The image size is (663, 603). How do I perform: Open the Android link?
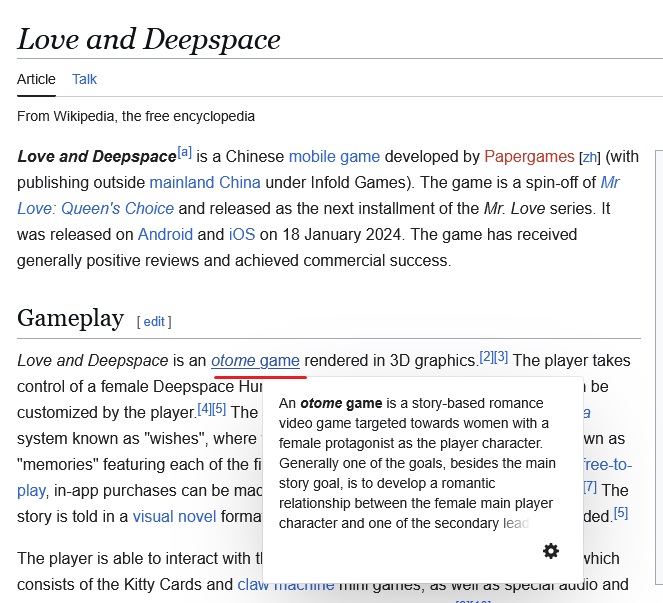(165, 234)
